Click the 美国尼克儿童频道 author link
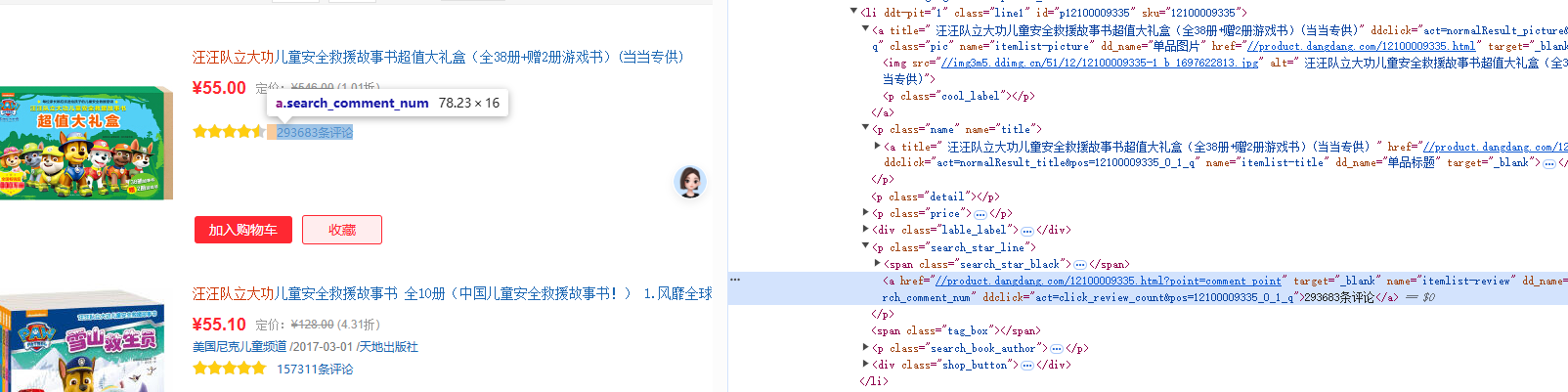This screenshot has width=1568, height=392. [x=240, y=346]
